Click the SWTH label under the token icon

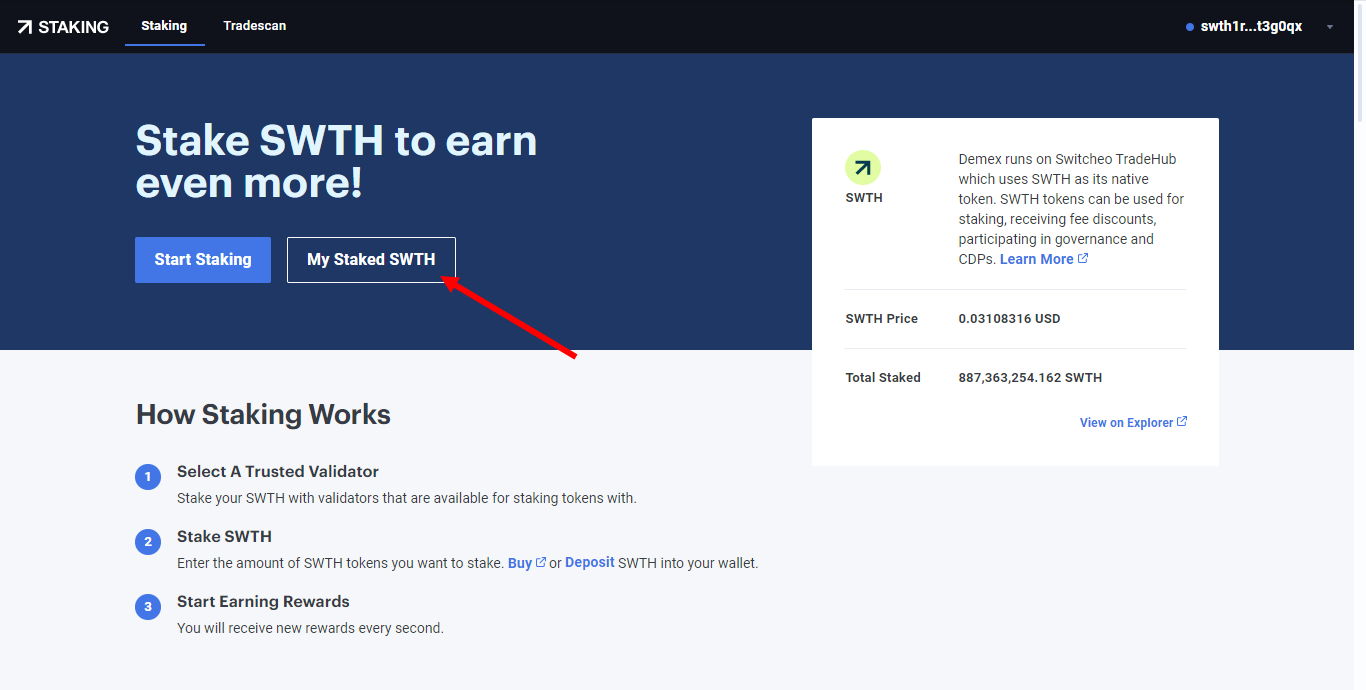[x=864, y=198]
